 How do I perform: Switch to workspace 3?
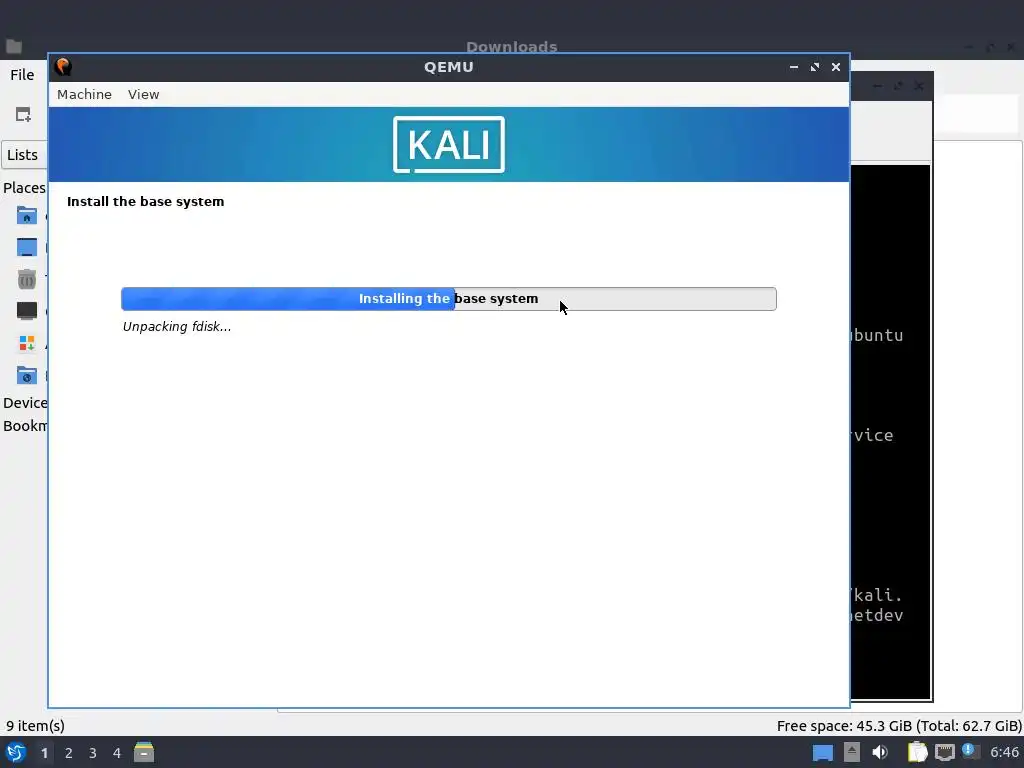(93, 753)
